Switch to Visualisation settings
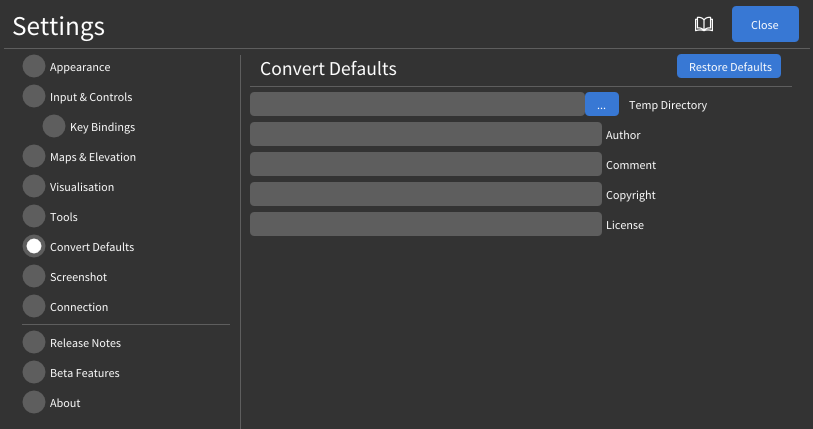The image size is (813, 429). point(34,187)
